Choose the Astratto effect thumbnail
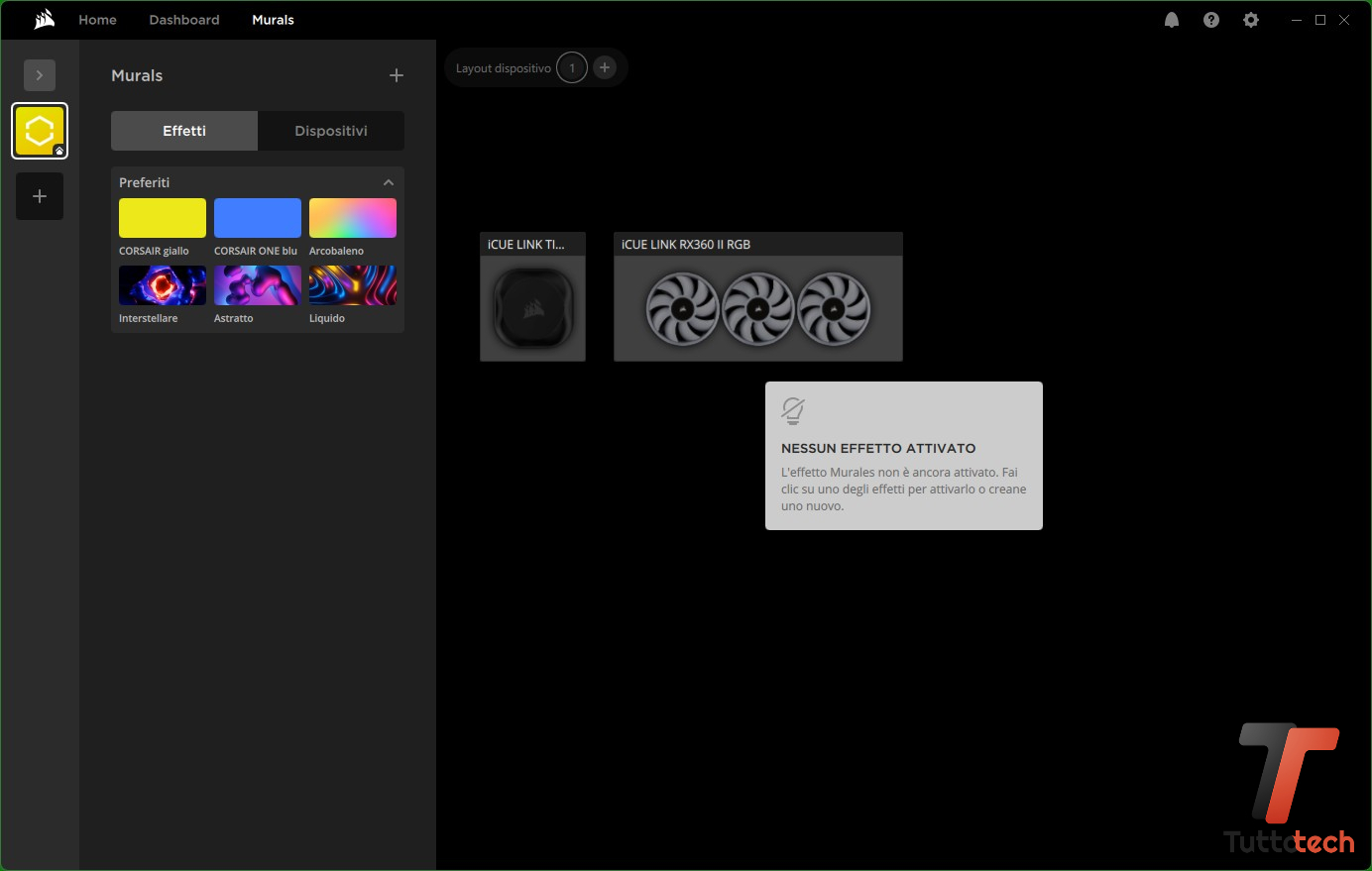The width and height of the screenshot is (1372, 871). tap(258, 285)
